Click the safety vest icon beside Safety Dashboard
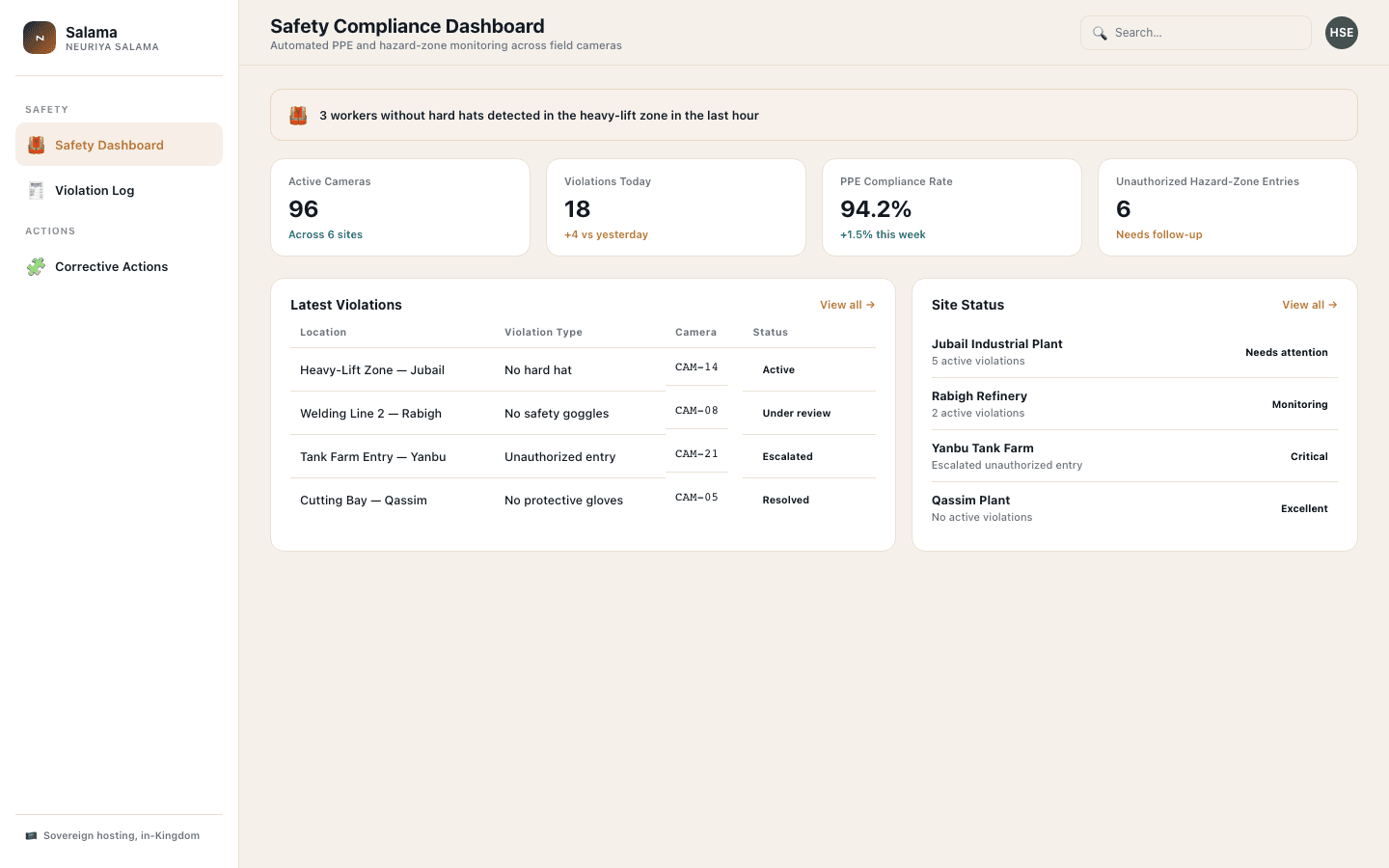The height and width of the screenshot is (868, 1389). 36,145
